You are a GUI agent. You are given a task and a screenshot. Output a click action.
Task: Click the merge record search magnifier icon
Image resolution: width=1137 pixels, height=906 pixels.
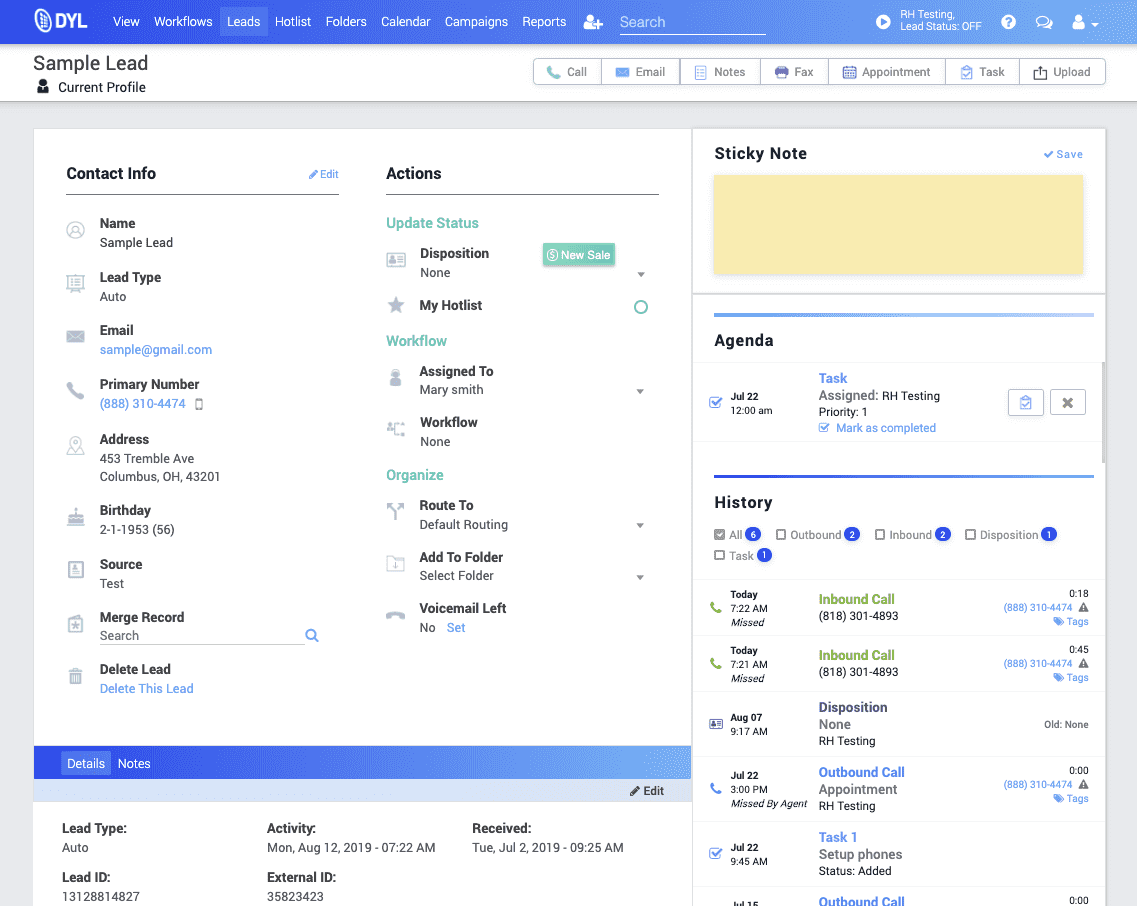(312, 636)
